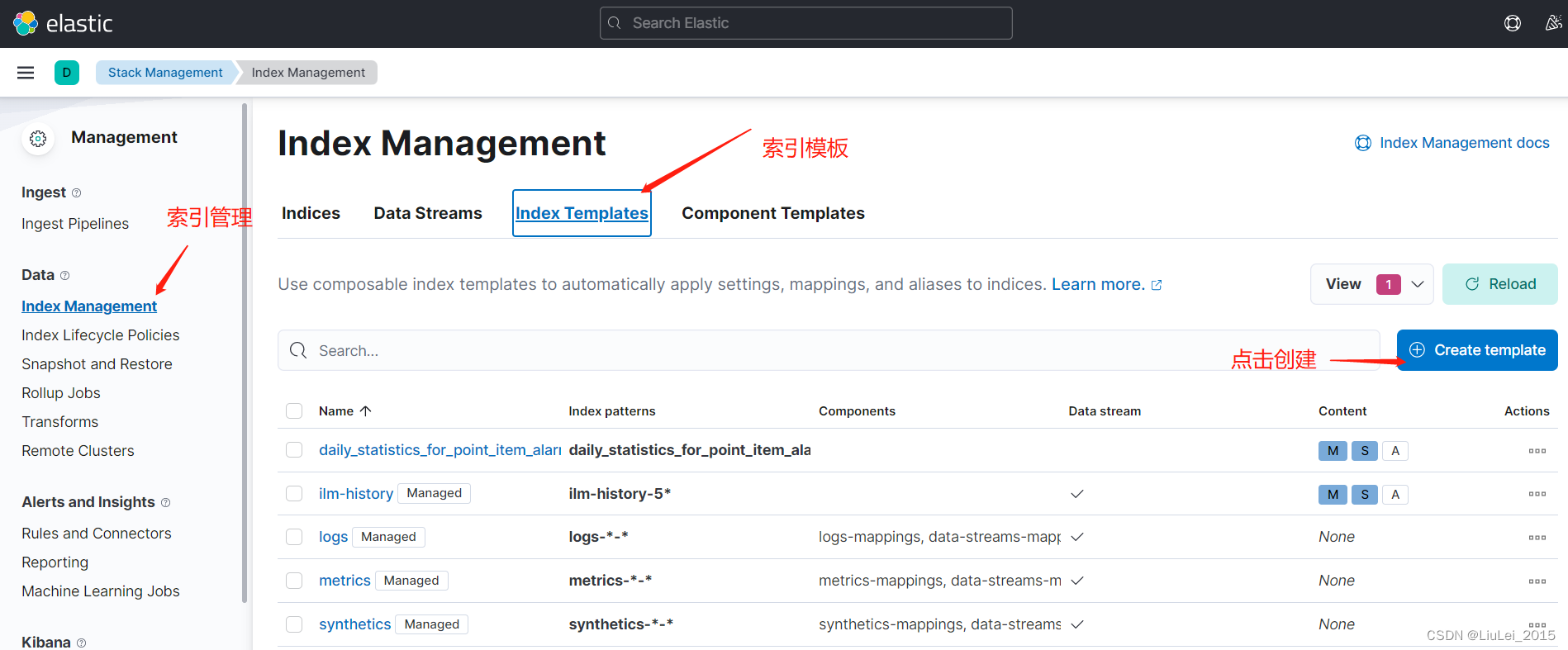This screenshot has width=1568, height=650.
Task: Check the logs row checkbox
Action: tap(294, 537)
